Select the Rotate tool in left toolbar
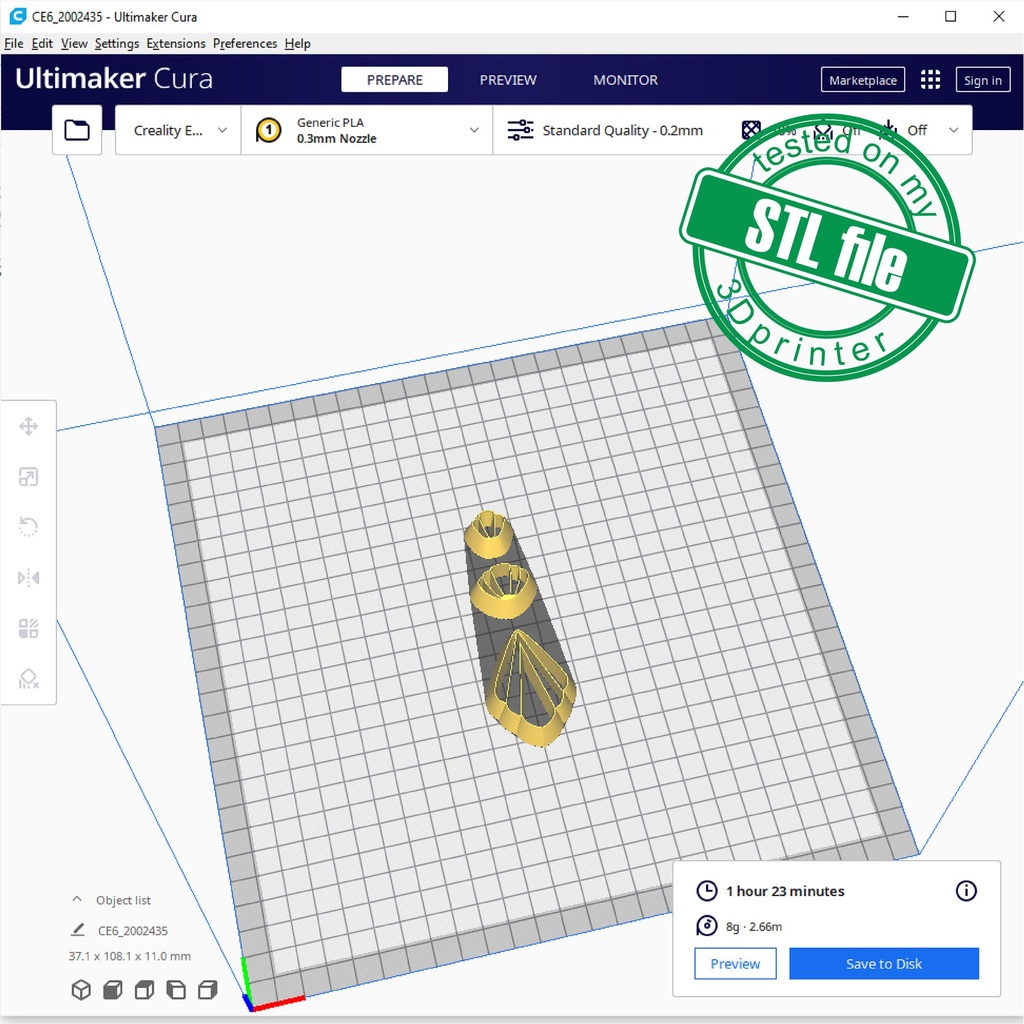1024x1024 pixels. tap(28, 527)
